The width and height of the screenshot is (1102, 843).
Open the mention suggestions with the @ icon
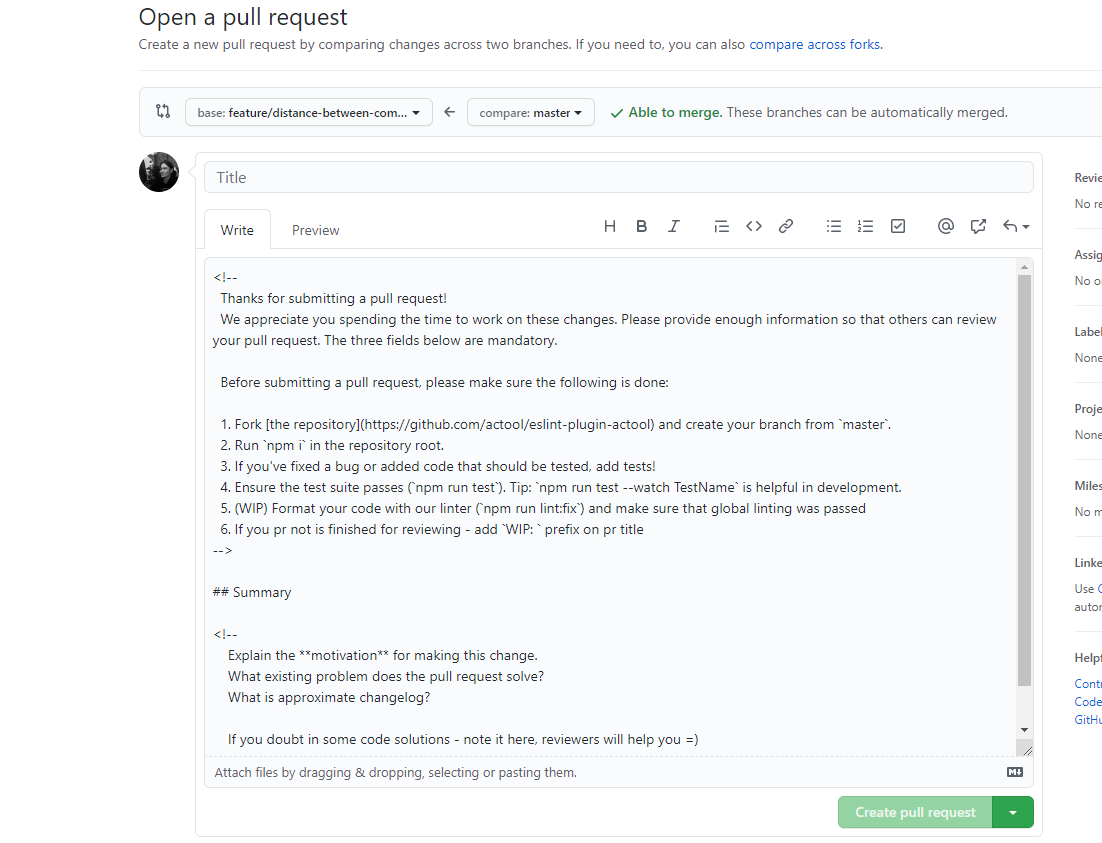tap(945, 226)
